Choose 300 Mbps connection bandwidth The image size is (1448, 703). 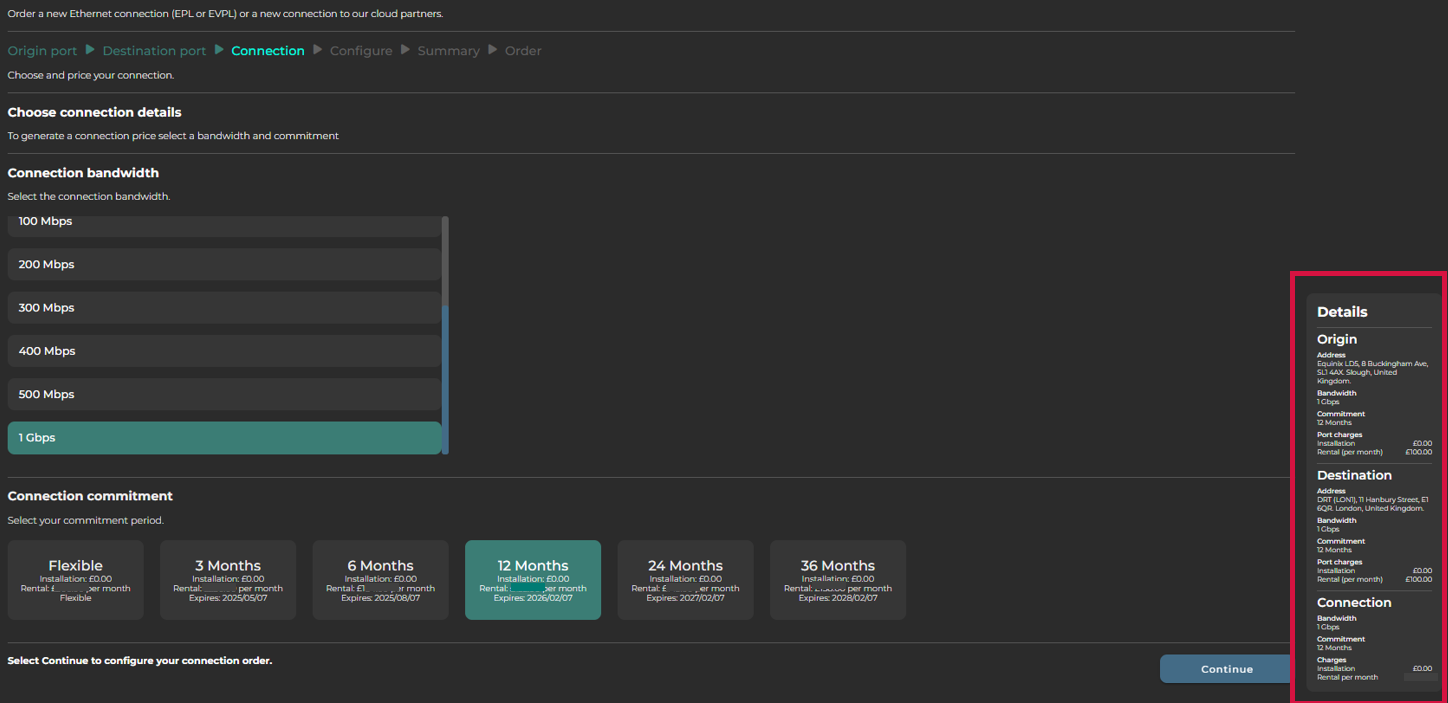(224, 308)
